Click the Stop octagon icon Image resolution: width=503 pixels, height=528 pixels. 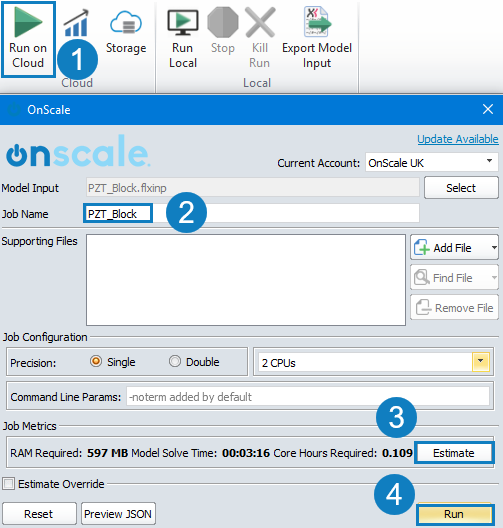coord(223,22)
